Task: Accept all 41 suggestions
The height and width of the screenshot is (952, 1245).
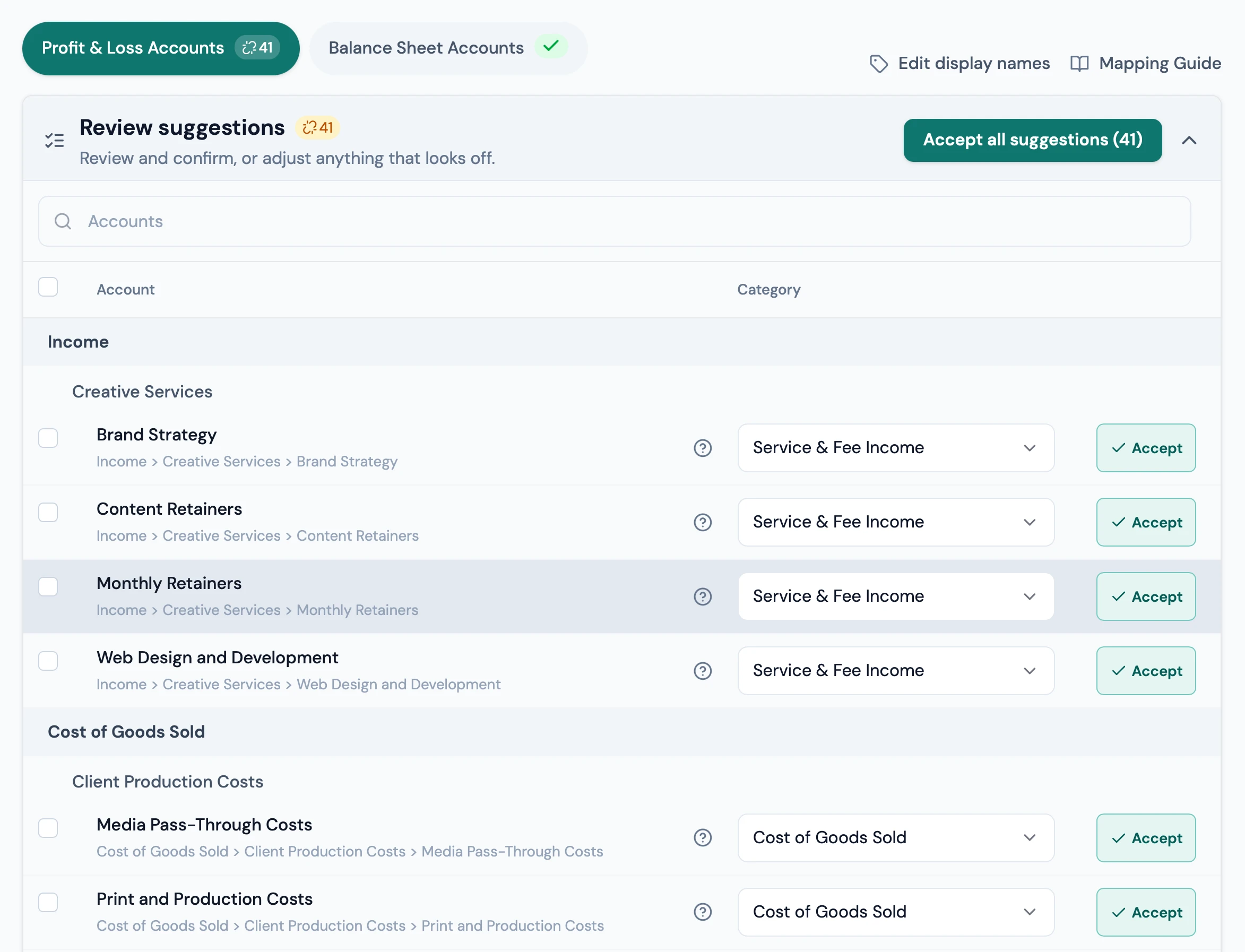Action: [1032, 140]
